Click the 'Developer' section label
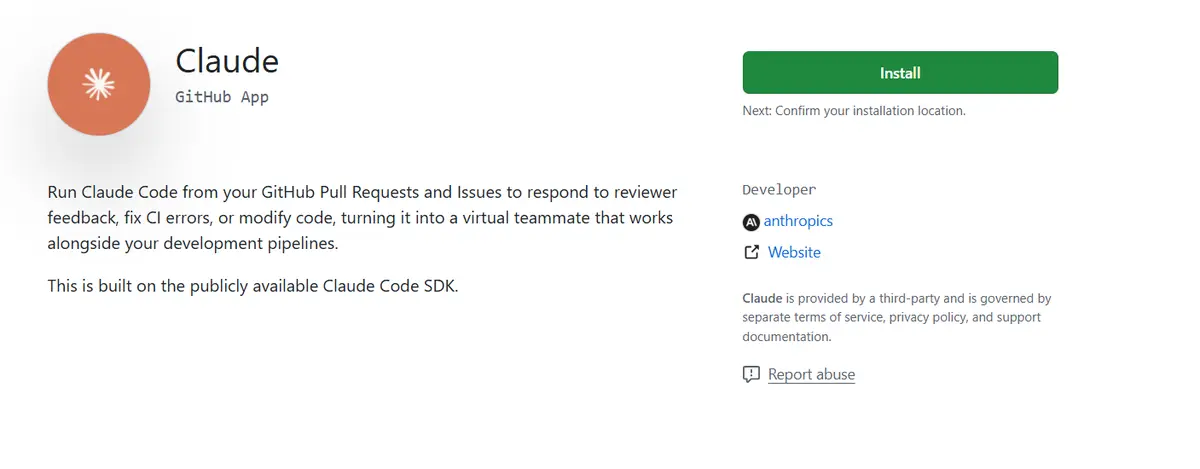 (779, 190)
